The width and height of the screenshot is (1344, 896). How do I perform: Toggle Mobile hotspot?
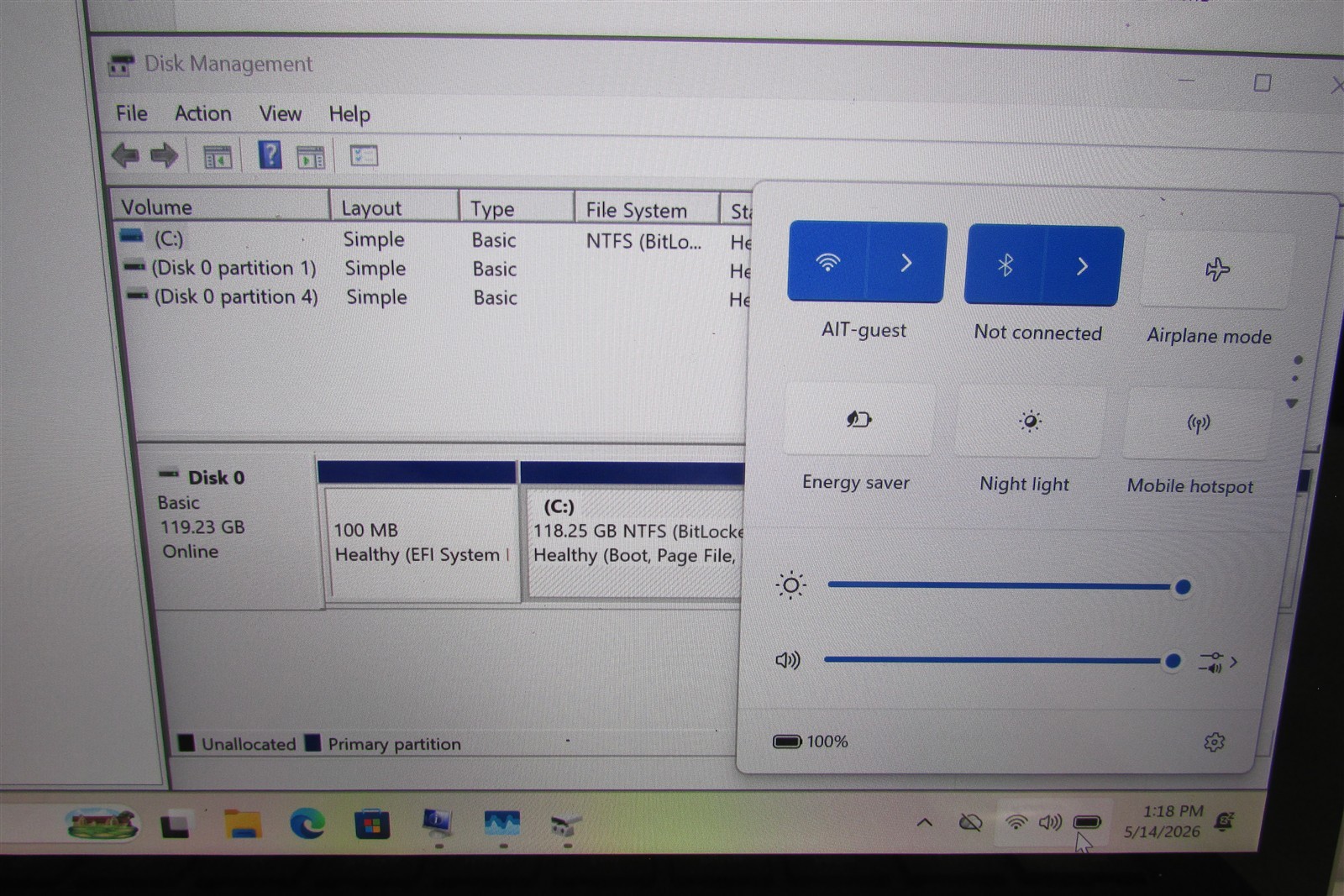1198,423
